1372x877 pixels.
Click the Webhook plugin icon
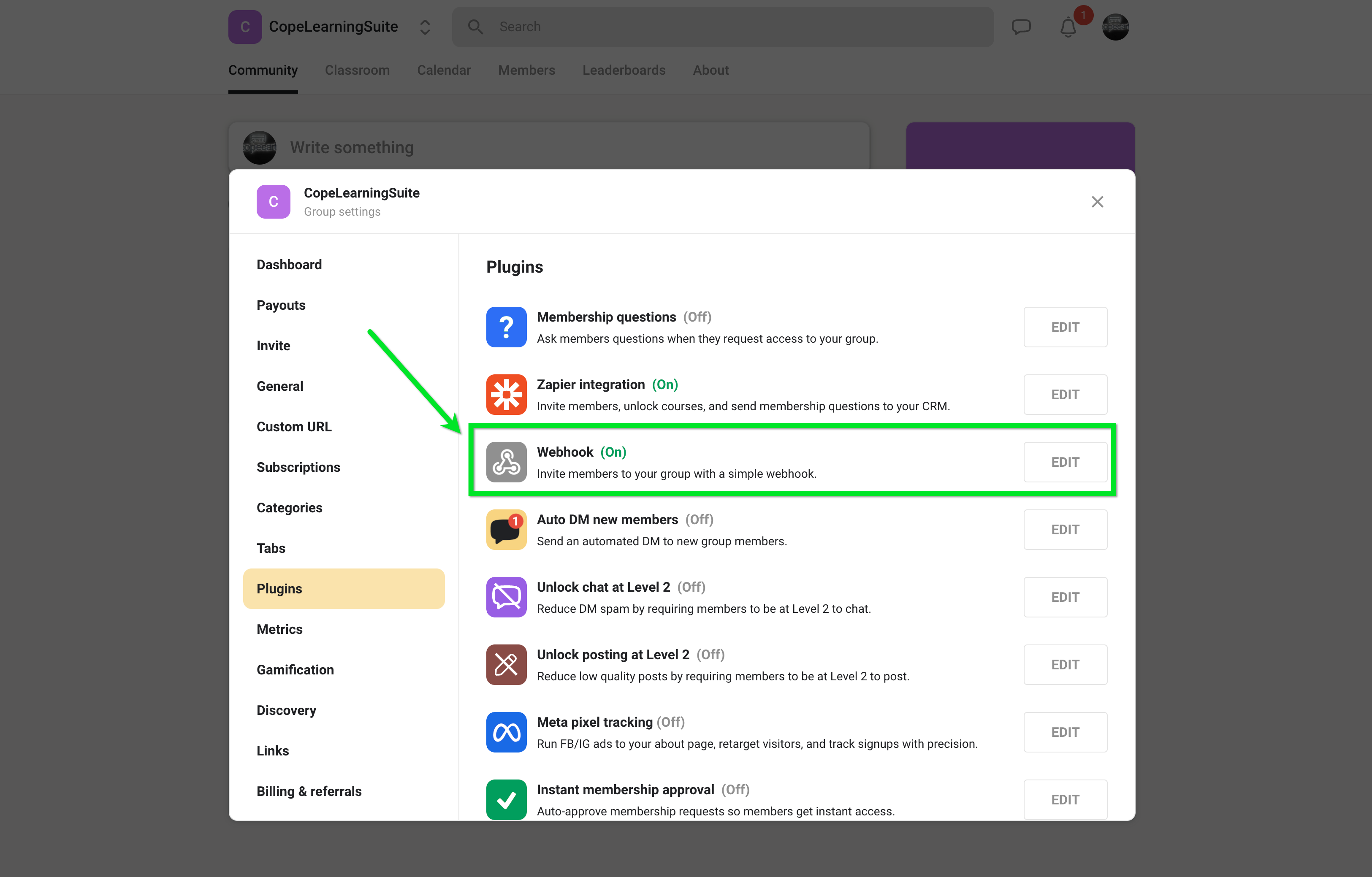(506, 462)
